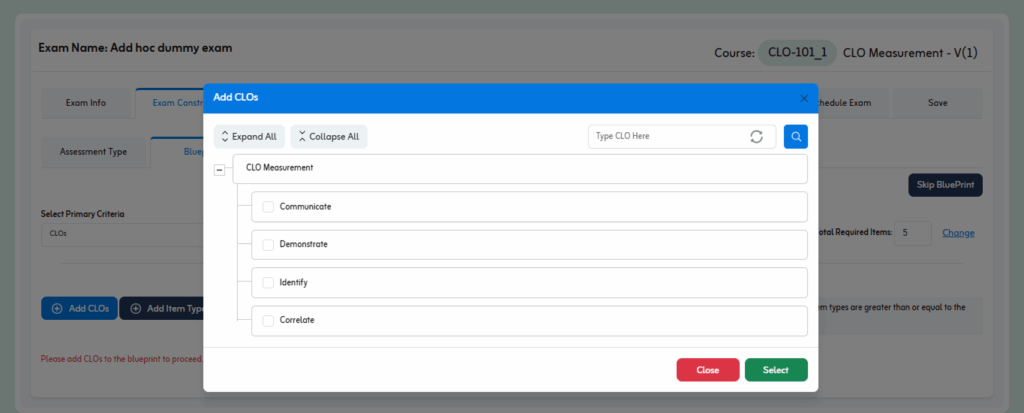This screenshot has width=1024, height=413.
Task: Type in the Type CLO Here field
Action: point(665,136)
